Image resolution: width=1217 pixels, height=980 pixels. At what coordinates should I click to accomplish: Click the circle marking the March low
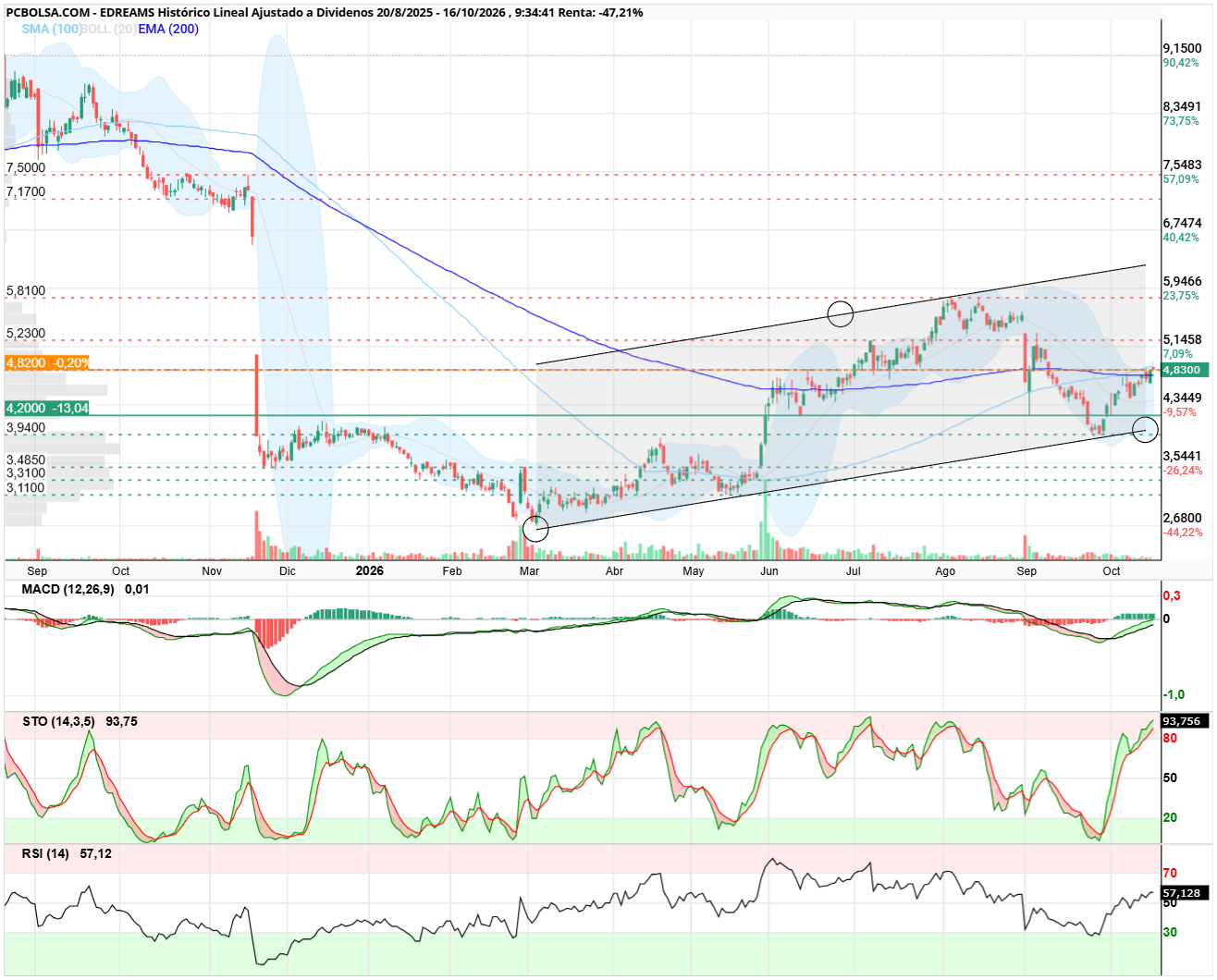tap(535, 529)
